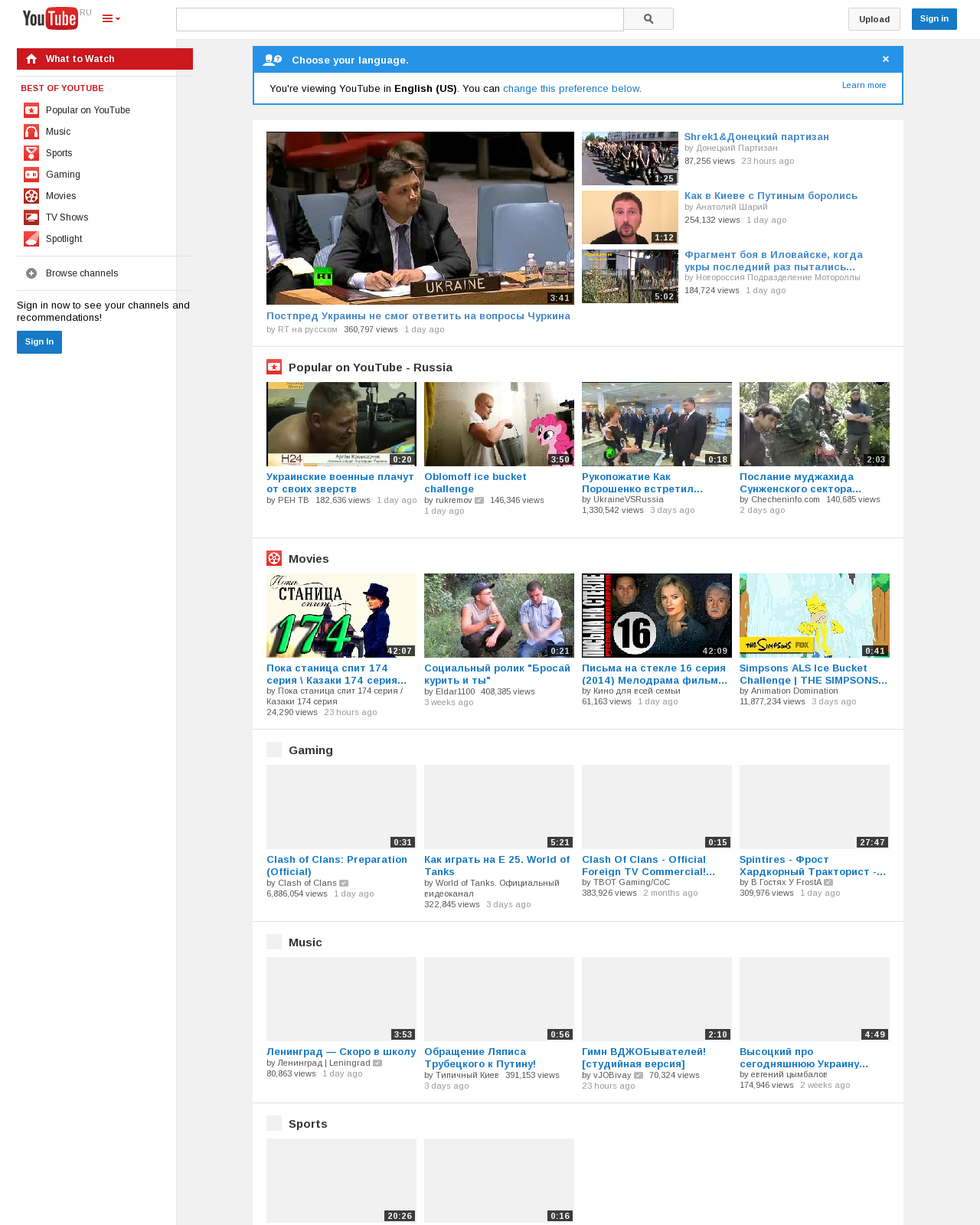This screenshot has height=1225, width=980.
Task: Click the Gaming section icon placeholder
Action: point(274,750)
